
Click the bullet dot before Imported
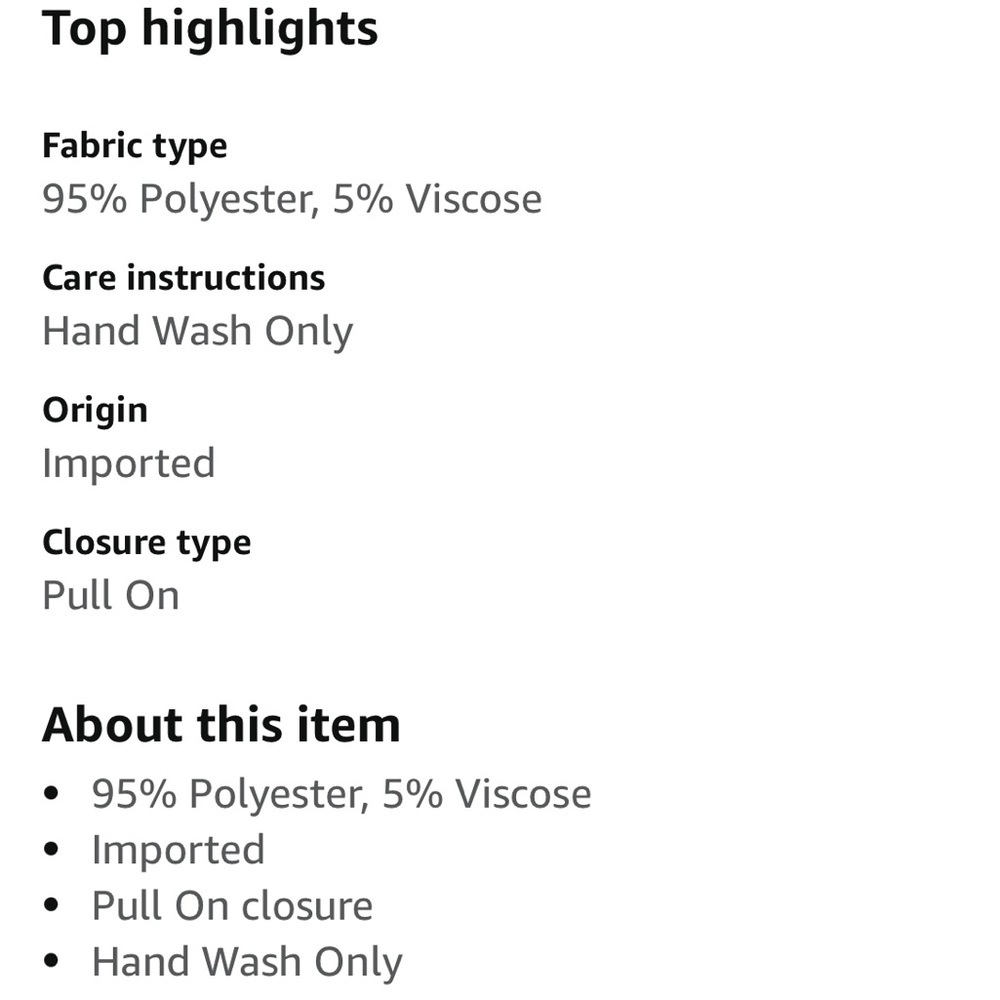[x=52, y=849]
